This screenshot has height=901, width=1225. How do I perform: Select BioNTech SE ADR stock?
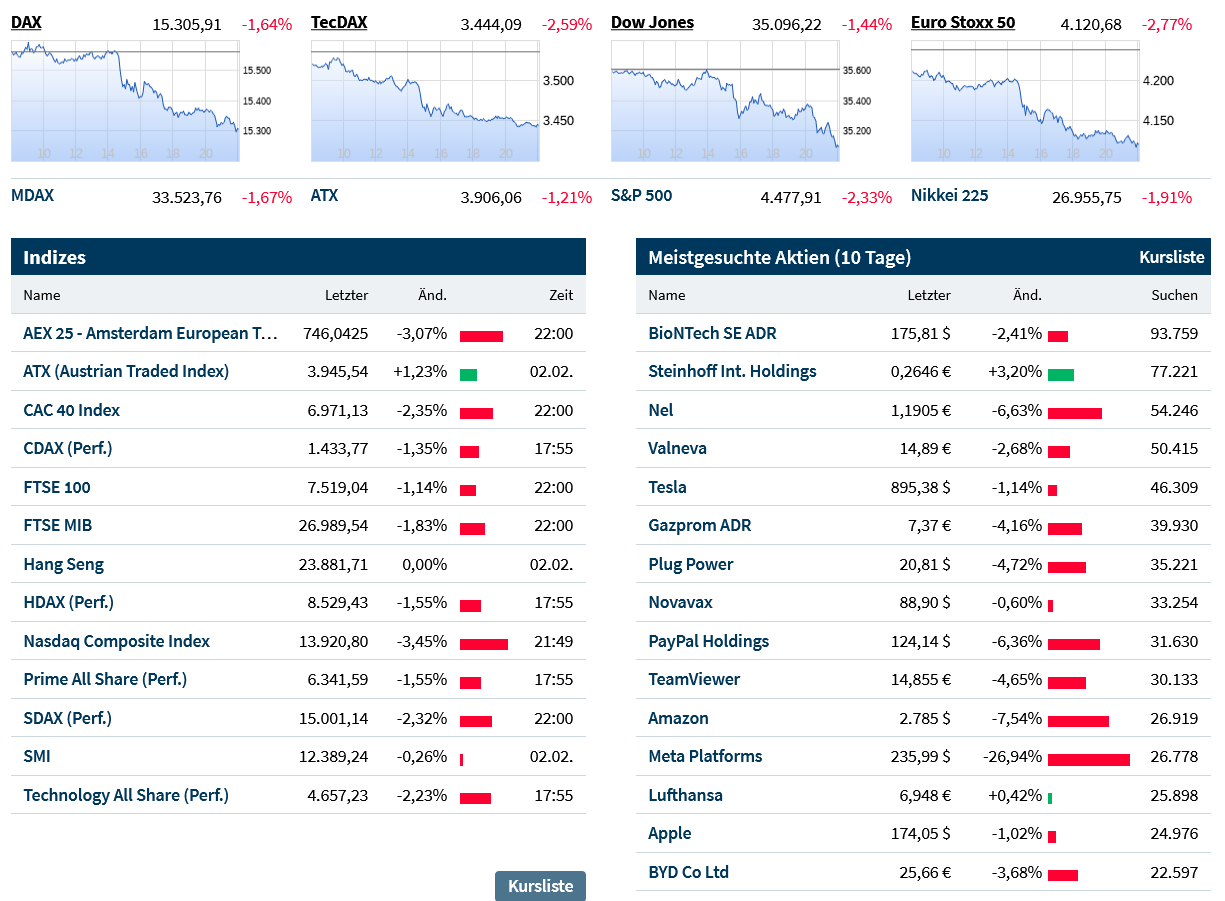coord(712,333)
